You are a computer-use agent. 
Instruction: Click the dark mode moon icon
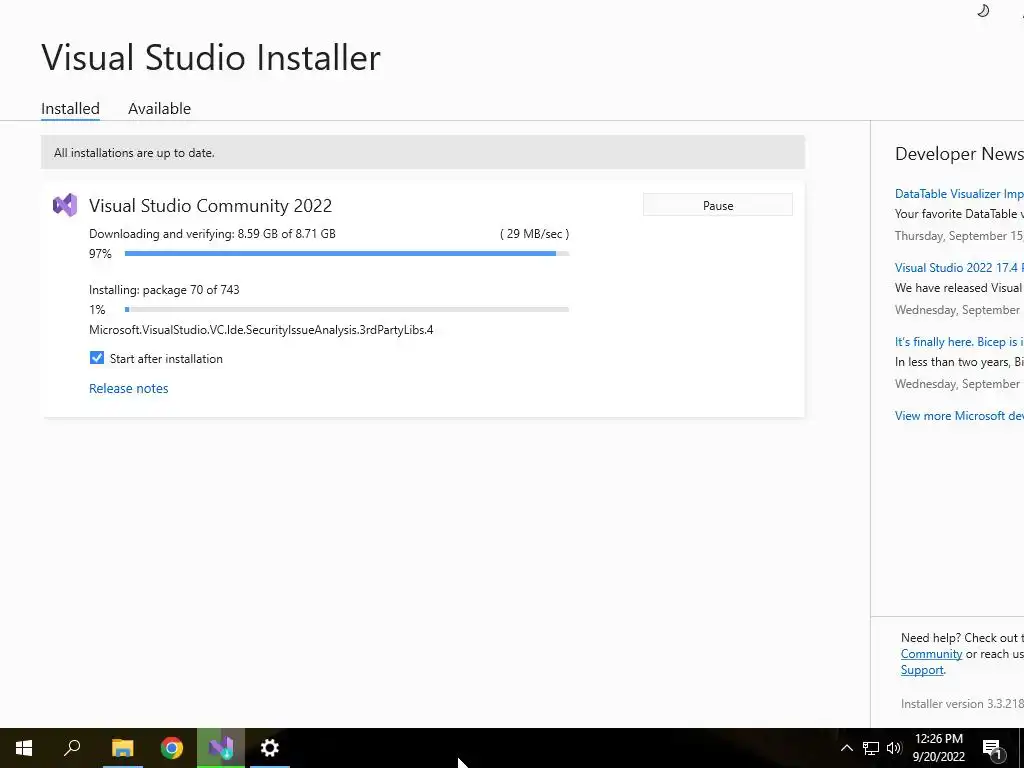[x=983, y=10]
